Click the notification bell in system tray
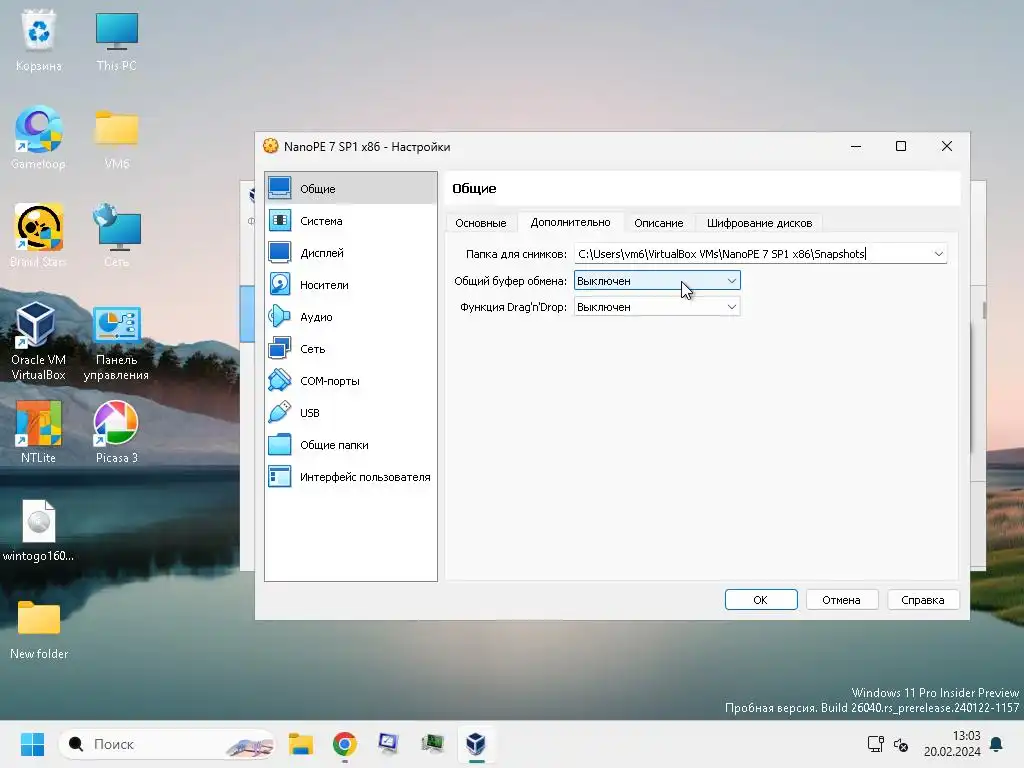Image resolution: width=1024 pixels, height=768 pixels. [x=997, y=744]
